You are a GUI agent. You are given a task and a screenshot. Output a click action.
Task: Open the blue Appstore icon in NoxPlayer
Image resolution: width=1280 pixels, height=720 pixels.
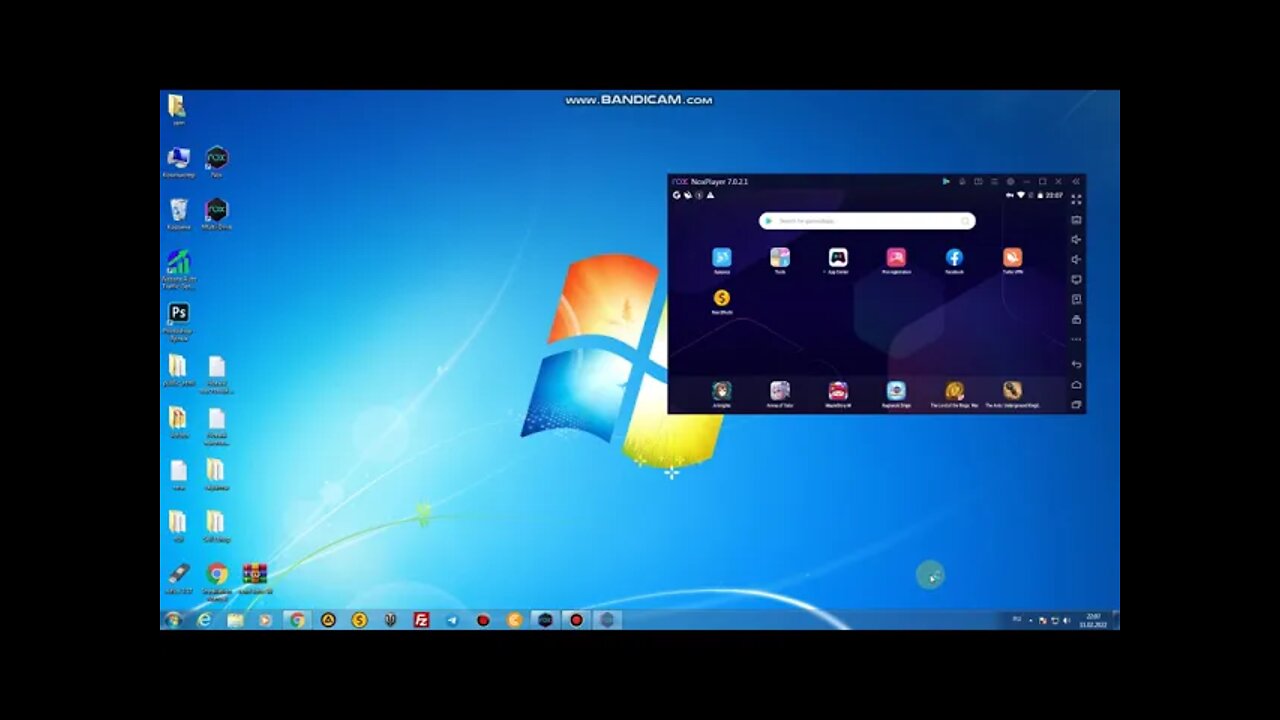tap(721, 258)
